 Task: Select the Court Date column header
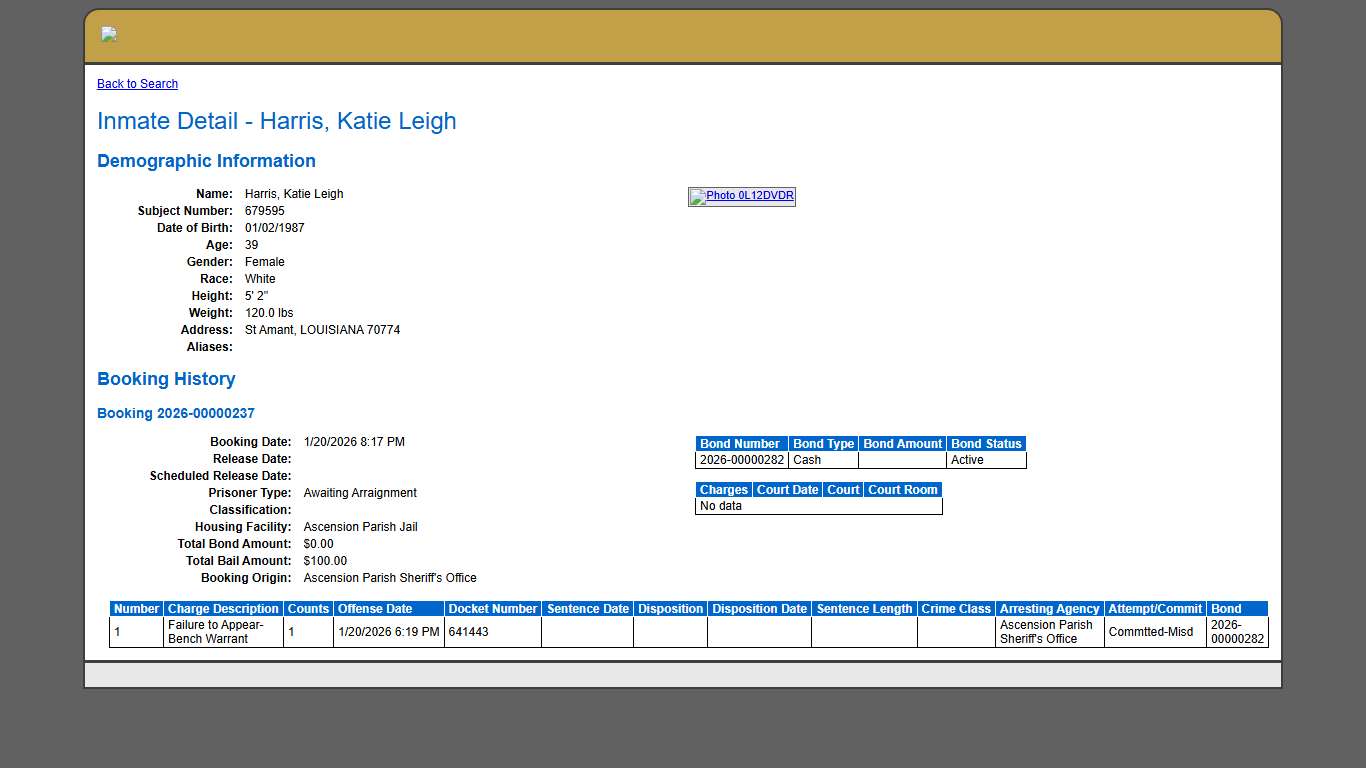787,490
